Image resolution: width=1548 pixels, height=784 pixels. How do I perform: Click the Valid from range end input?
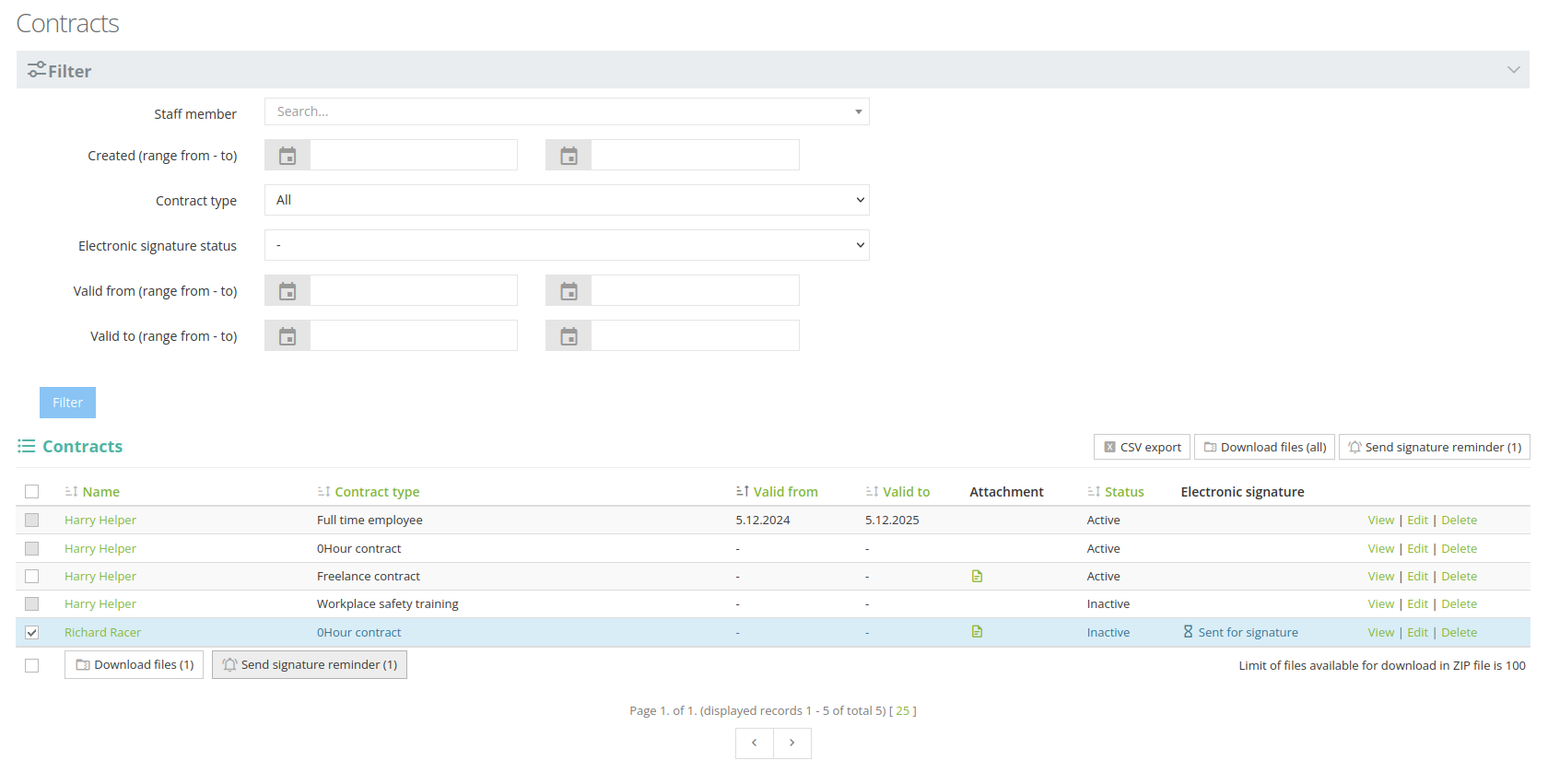tap(695, 291)
